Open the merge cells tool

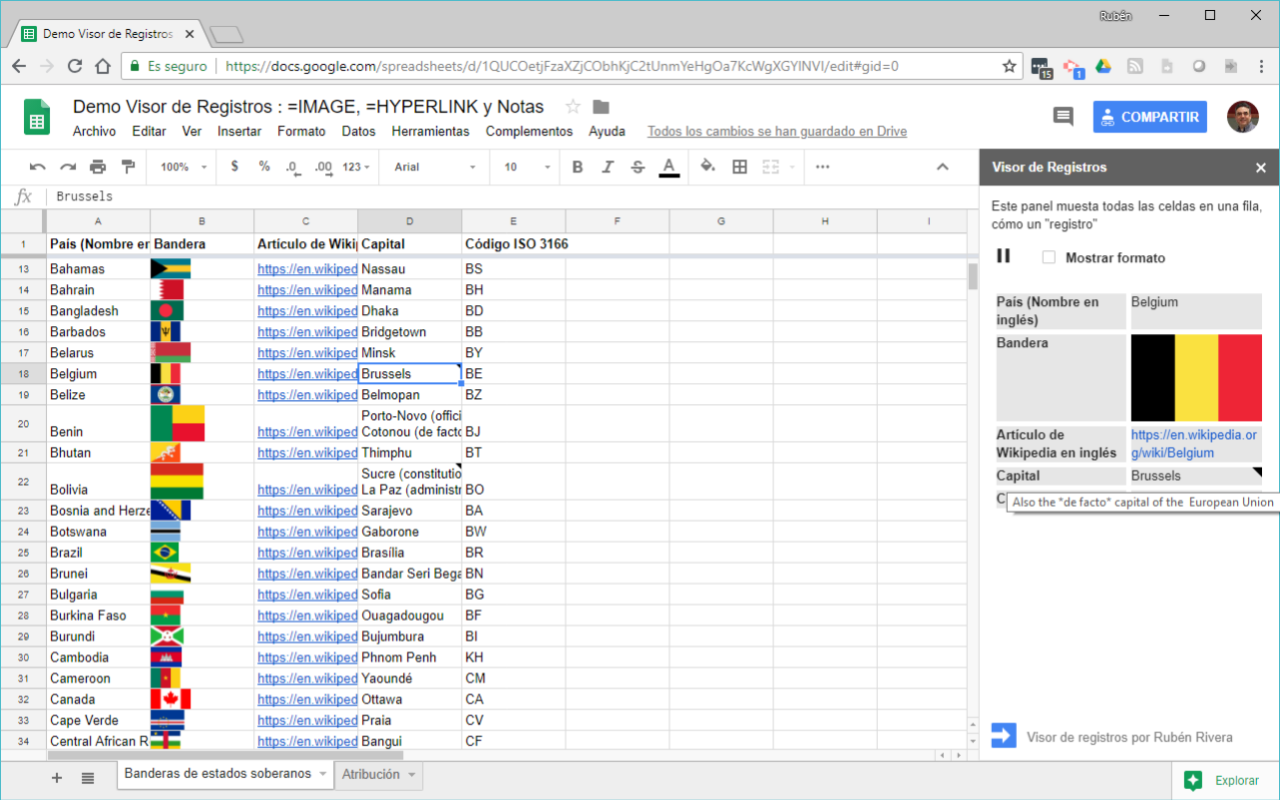pos(771,167)
